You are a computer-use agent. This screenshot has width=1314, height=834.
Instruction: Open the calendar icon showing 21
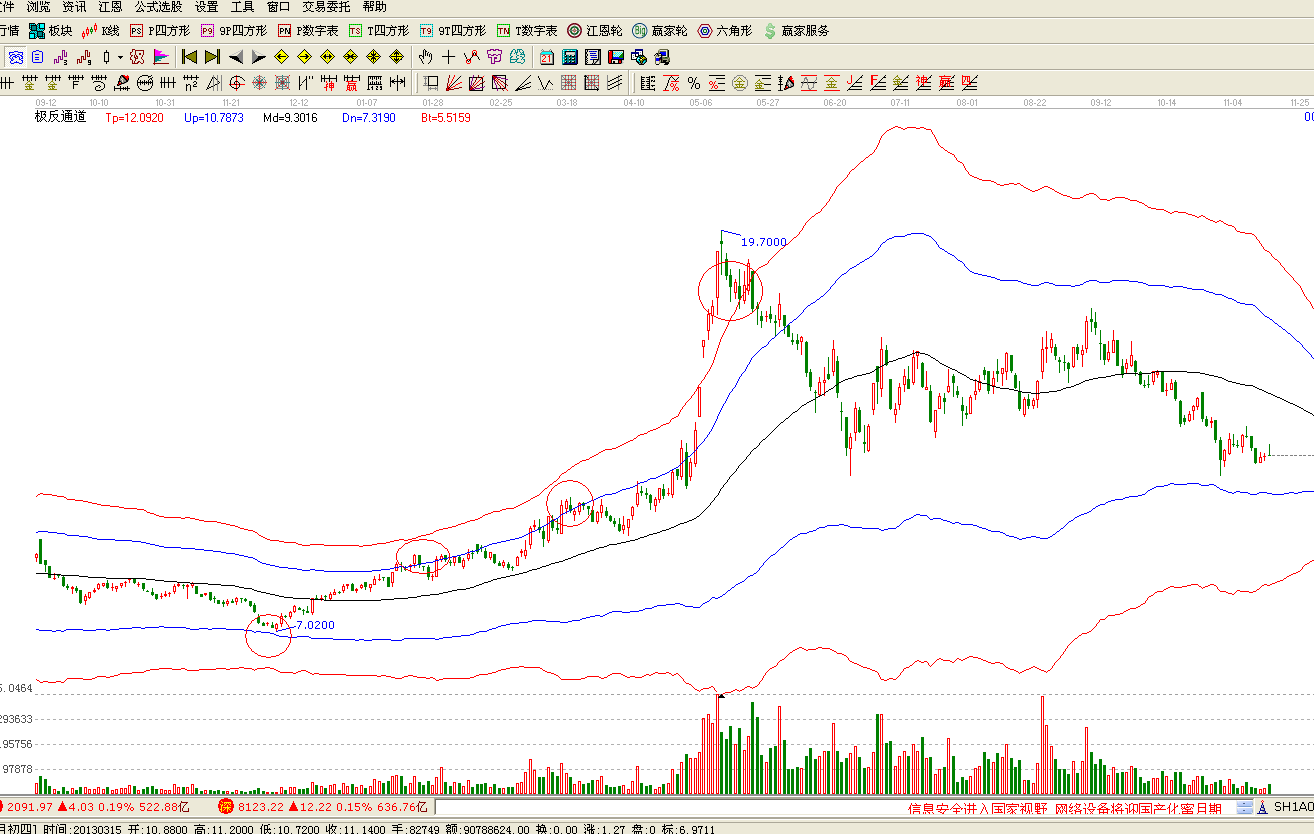click(x=547, y=57)
